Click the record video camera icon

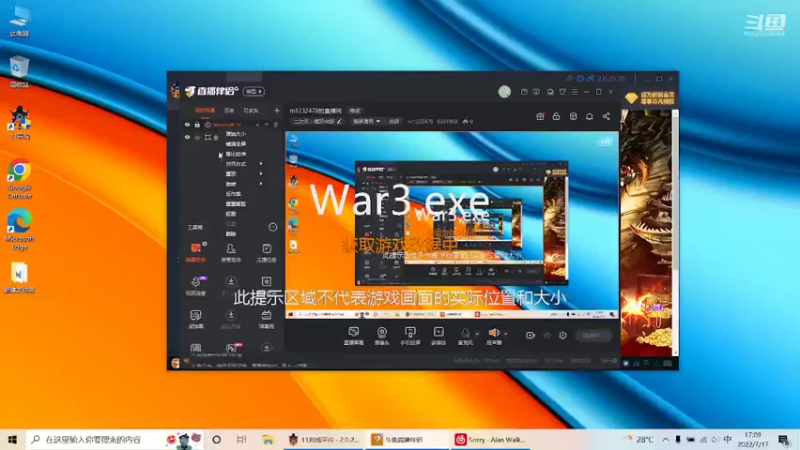coord(531,335)
